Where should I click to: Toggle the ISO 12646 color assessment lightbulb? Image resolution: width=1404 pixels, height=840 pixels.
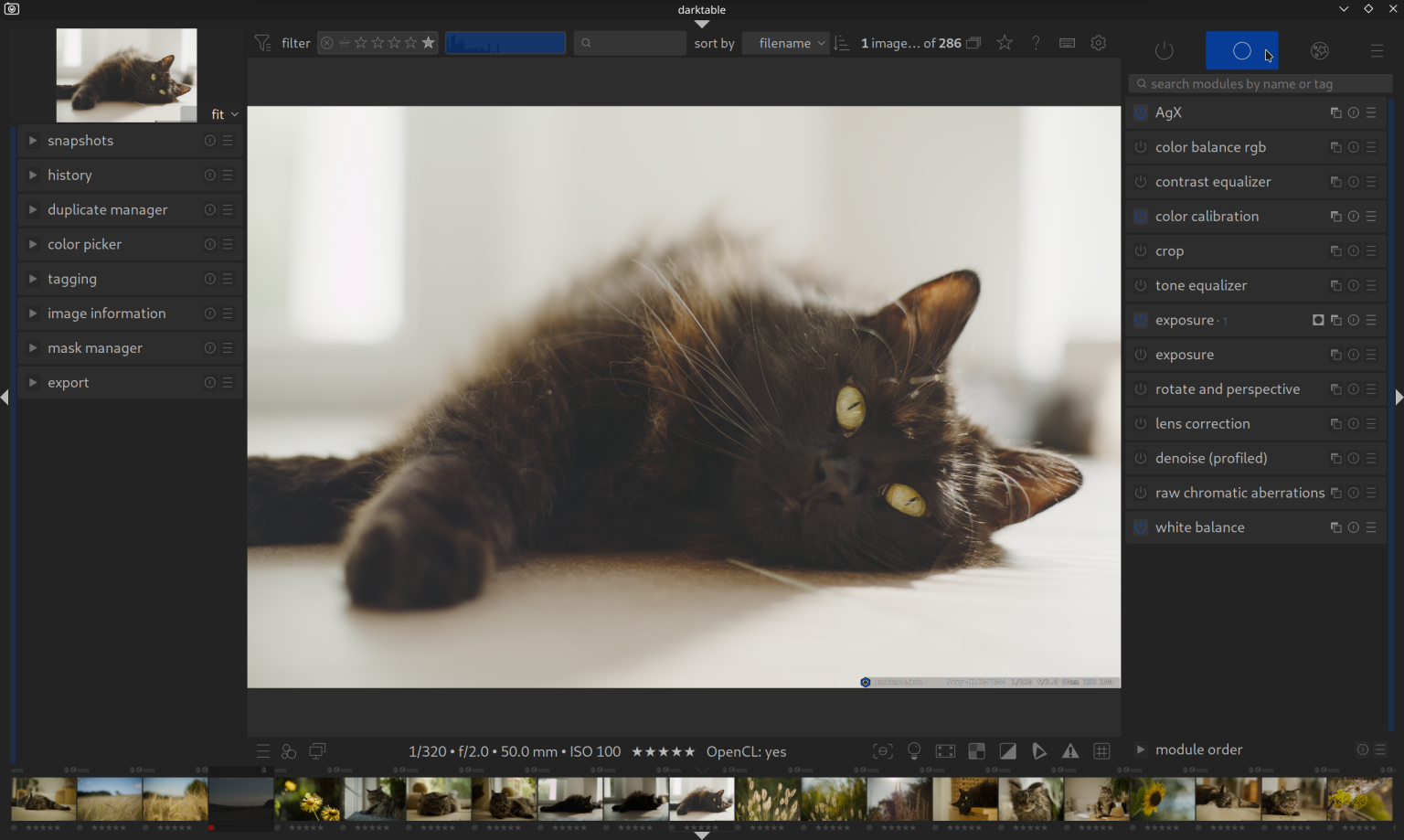[914, 750]
